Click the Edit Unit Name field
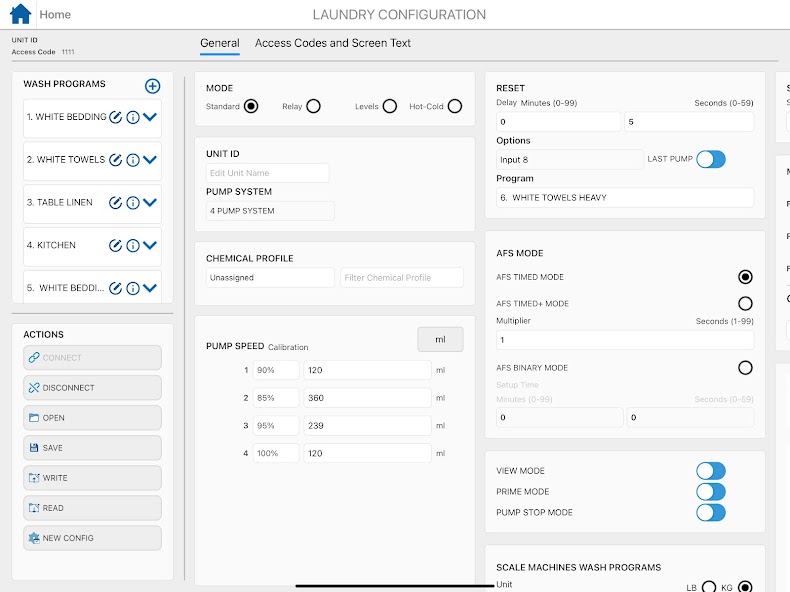The height and width of the screenshot is (592, 790). 267,174
